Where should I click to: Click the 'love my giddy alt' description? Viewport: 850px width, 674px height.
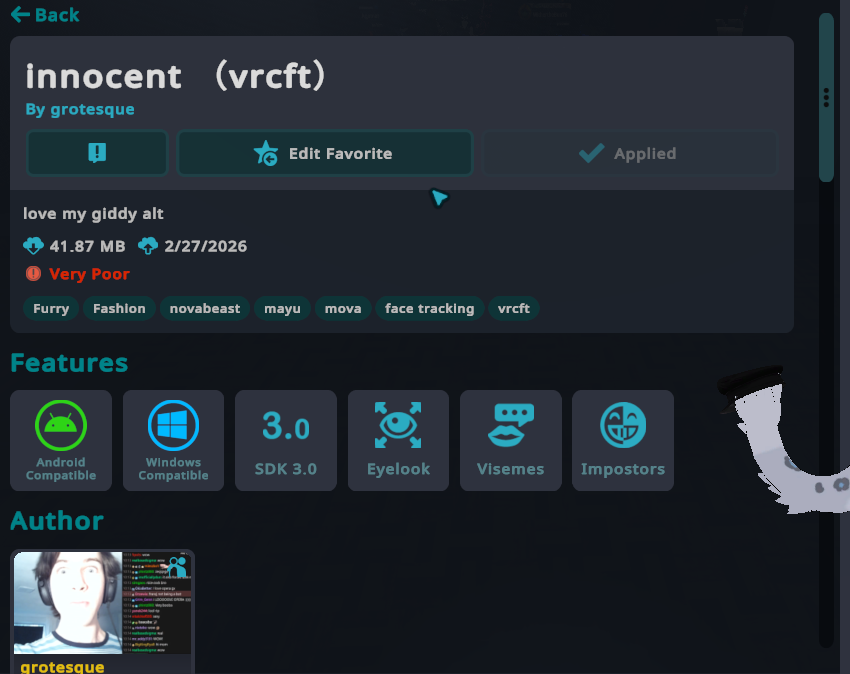tap(93, 214)
